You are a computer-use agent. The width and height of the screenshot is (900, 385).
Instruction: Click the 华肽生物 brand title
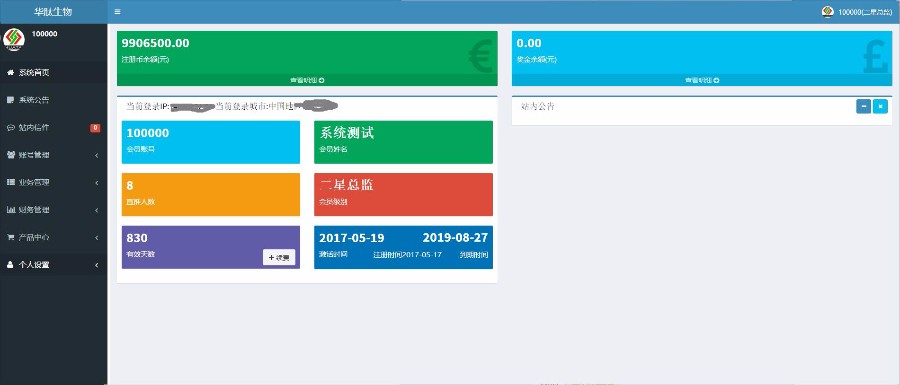pyautogui.click(x=53, y=11)
